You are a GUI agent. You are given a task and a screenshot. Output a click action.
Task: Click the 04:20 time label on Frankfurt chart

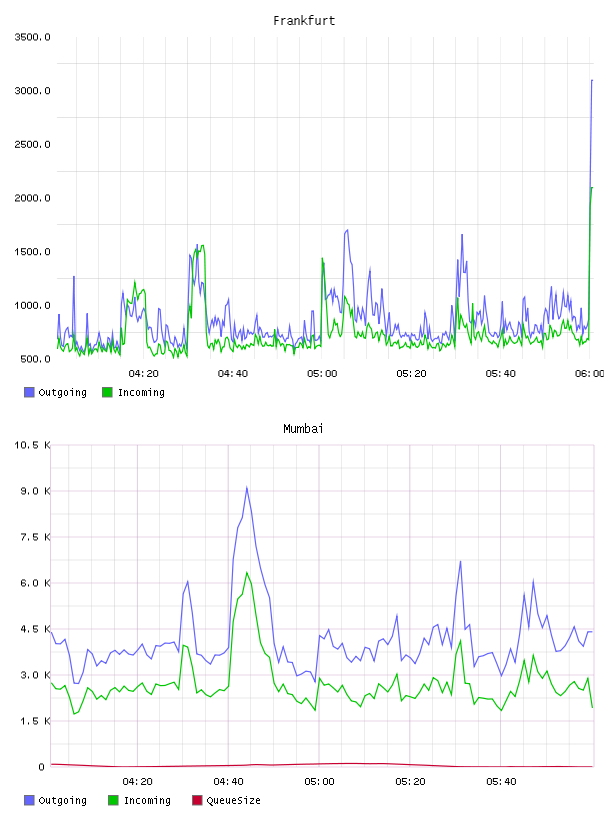tap(144, 374)
